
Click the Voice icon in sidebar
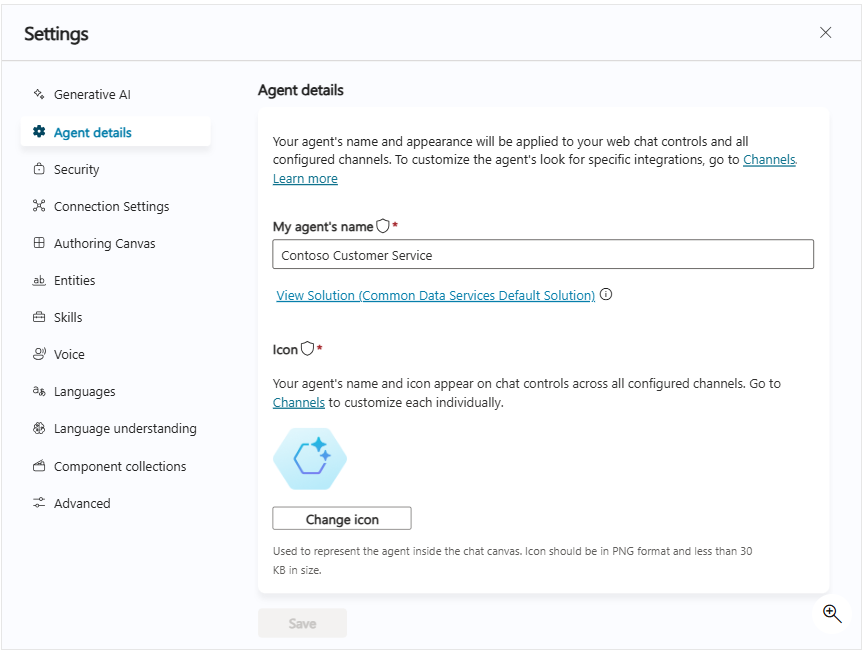39,354
